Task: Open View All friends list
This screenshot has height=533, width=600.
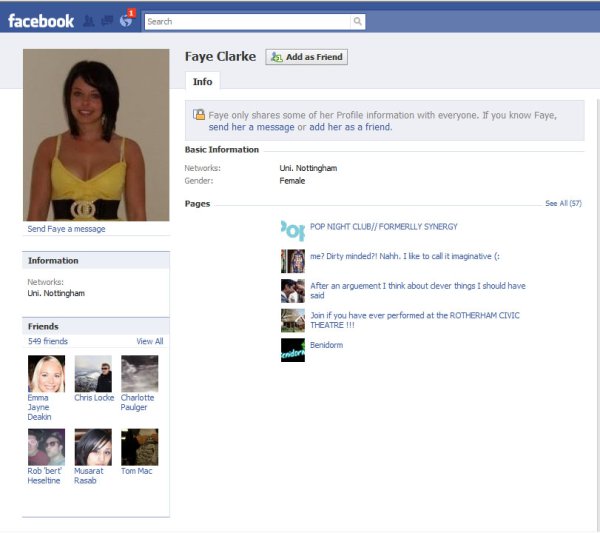Action: pos(149,341)
